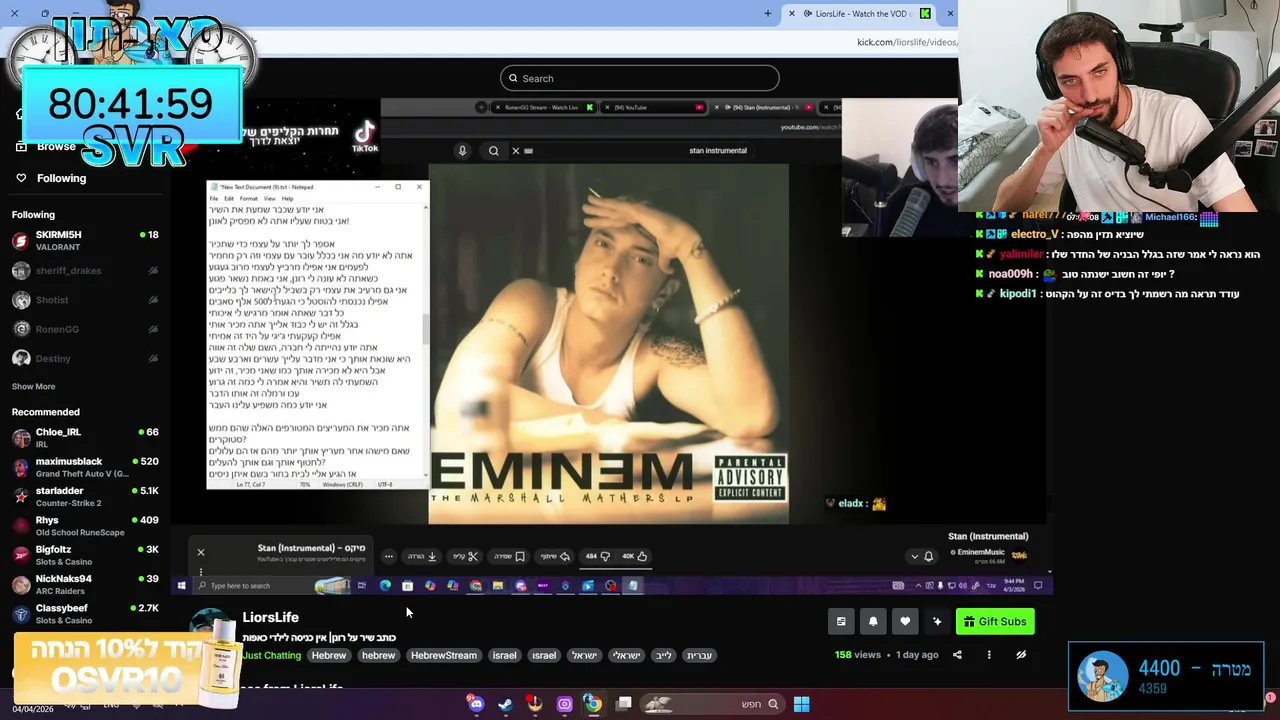This screenshot has width=1280, height=720.
Task: Click the new tab plus button
Action: pos(768,13)
